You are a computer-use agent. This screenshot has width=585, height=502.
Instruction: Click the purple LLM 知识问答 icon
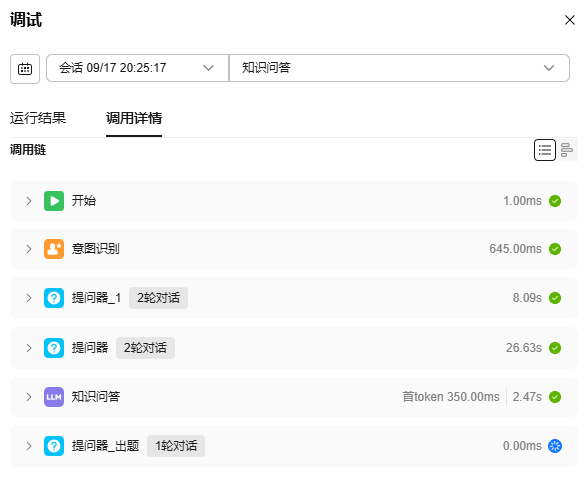pyautogui.click(x=54, y=397)
